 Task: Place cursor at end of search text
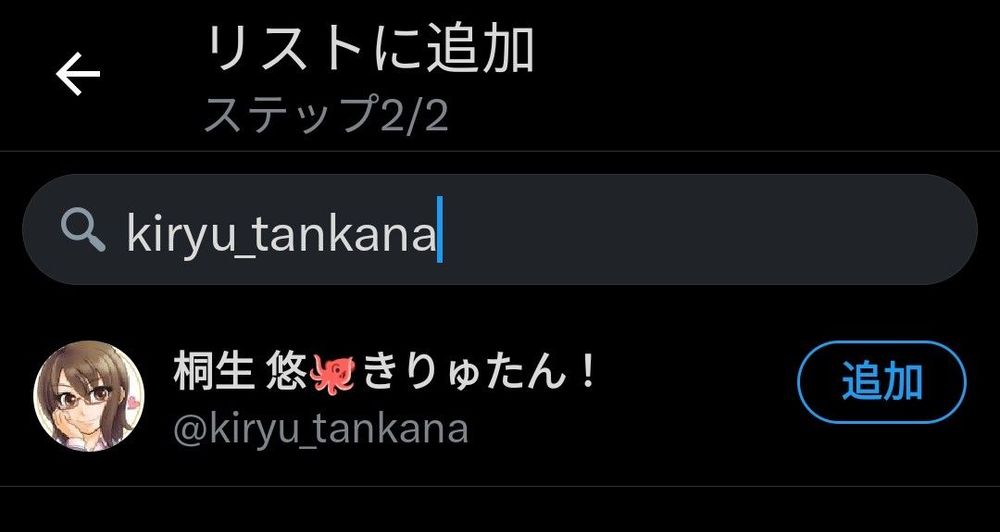[439, 230]
